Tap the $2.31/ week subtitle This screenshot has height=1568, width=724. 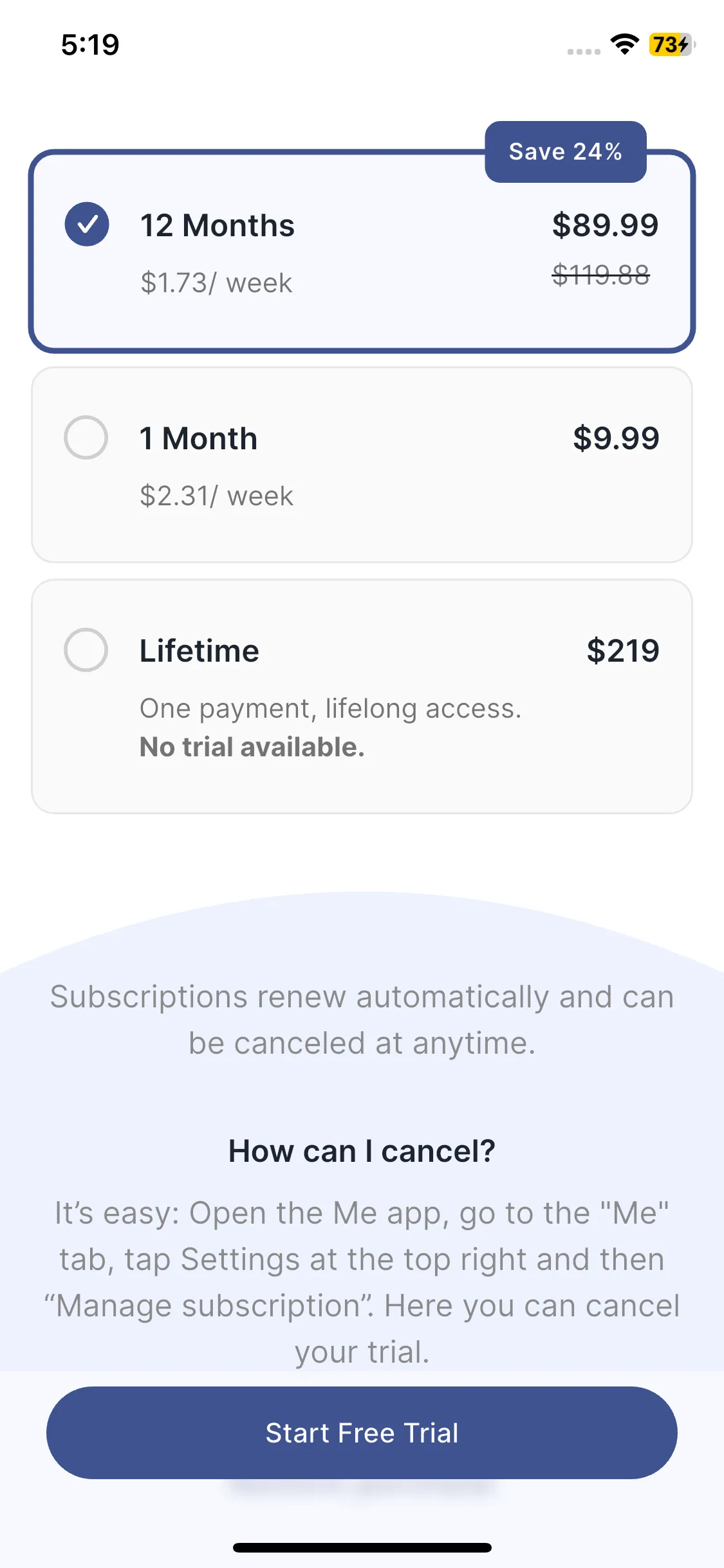click(216, 496)
